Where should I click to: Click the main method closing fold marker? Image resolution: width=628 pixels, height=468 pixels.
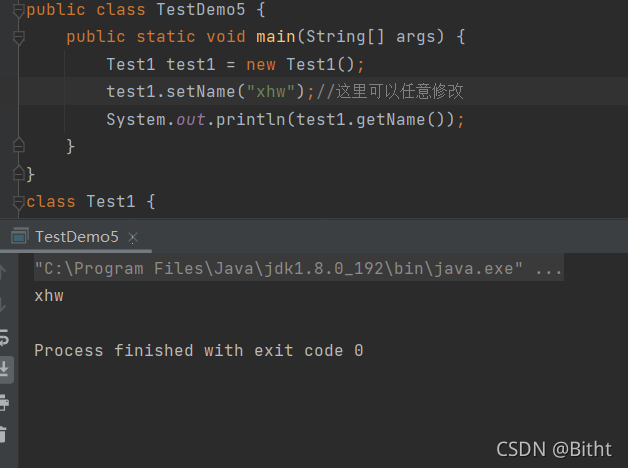(x=18, y=145)
